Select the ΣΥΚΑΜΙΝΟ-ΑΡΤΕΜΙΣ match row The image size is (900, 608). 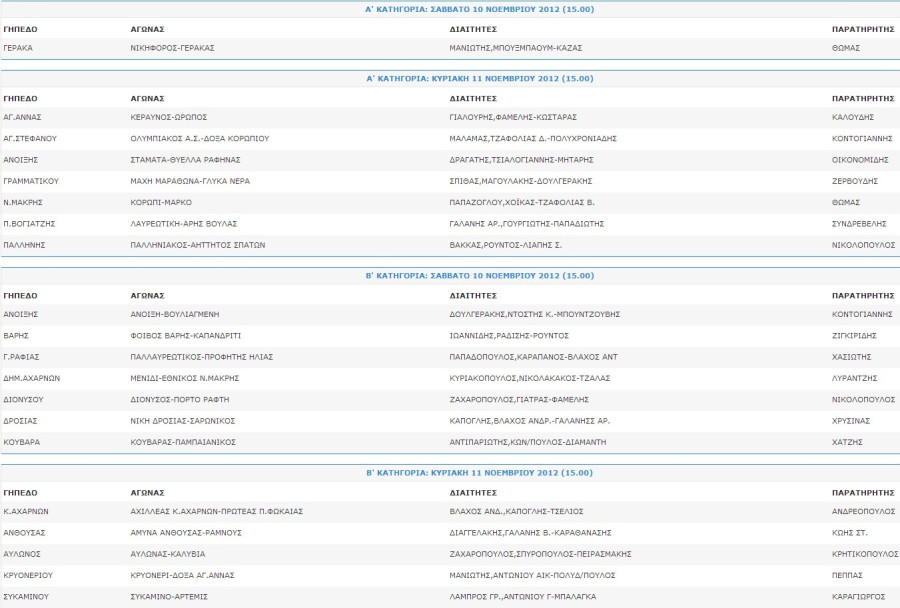click(x=450, y=597)
